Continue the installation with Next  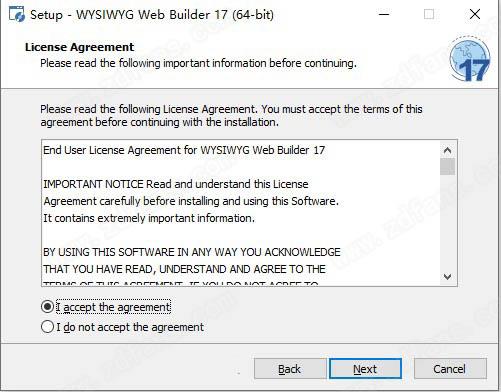point(365,369)
